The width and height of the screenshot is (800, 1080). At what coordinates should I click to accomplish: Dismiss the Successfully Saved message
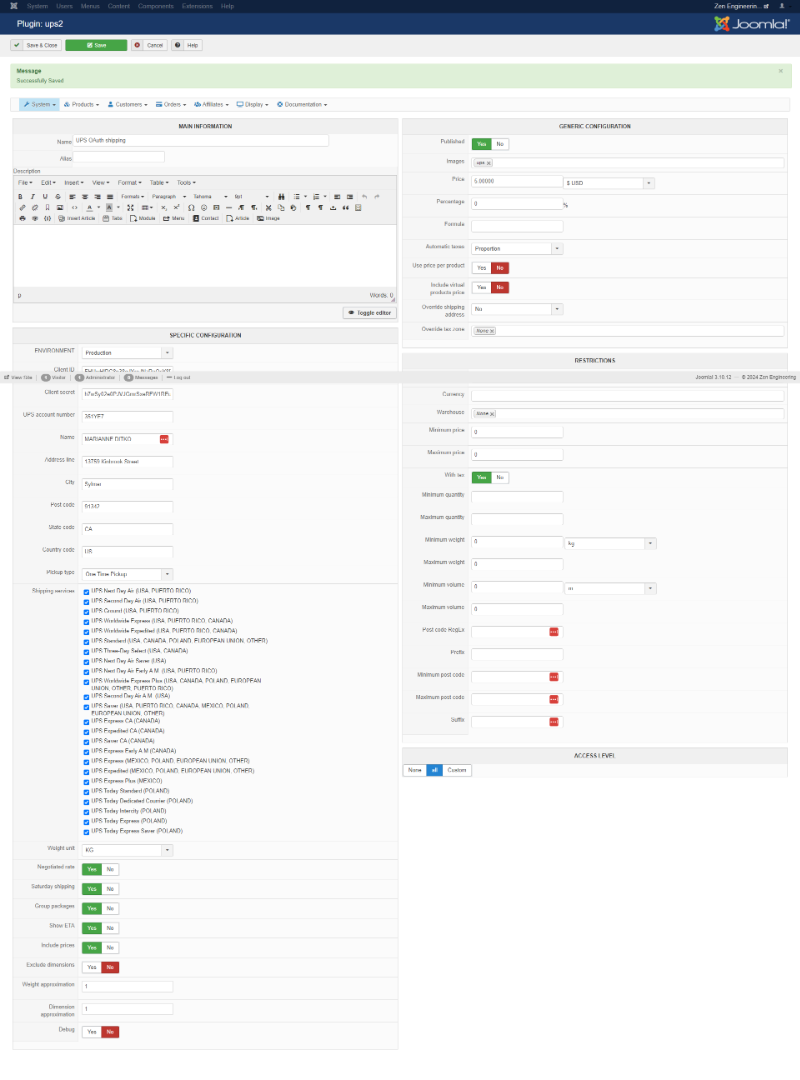click(x=781, y=71)
